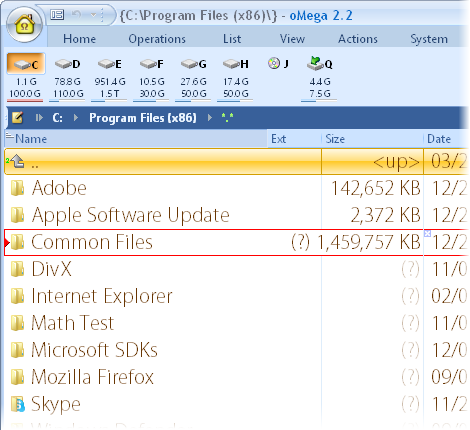Viewport: 470px width, 430px height.
Task: Click Program Files (x86) breadcrumb
Action: pos(143,118)
